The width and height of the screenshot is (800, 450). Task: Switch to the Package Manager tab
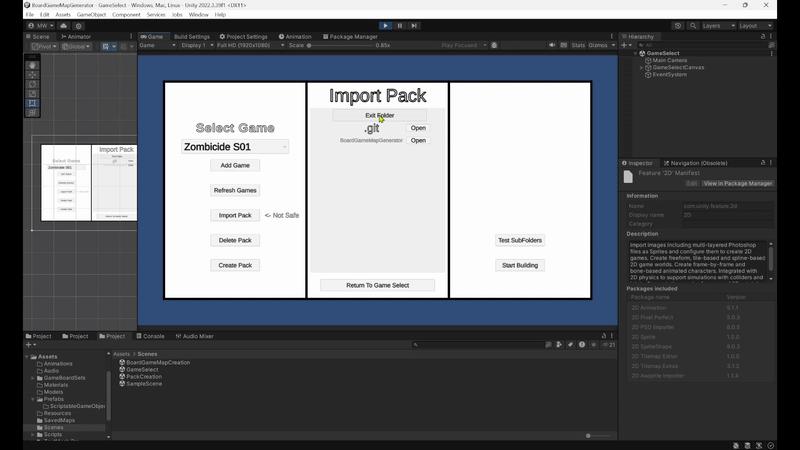[x=351, y=36]
